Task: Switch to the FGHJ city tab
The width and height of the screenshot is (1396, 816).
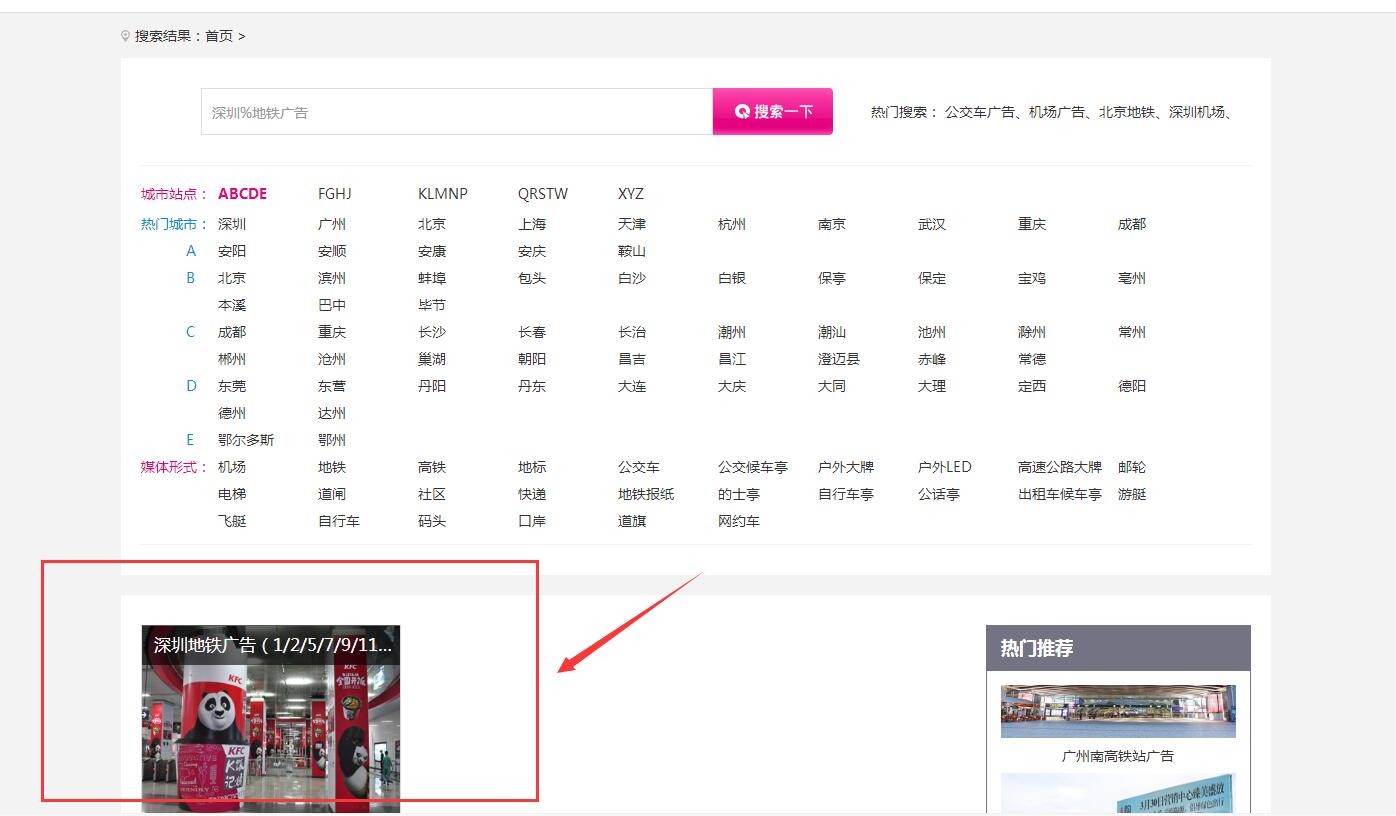Action: pos(335,194)
